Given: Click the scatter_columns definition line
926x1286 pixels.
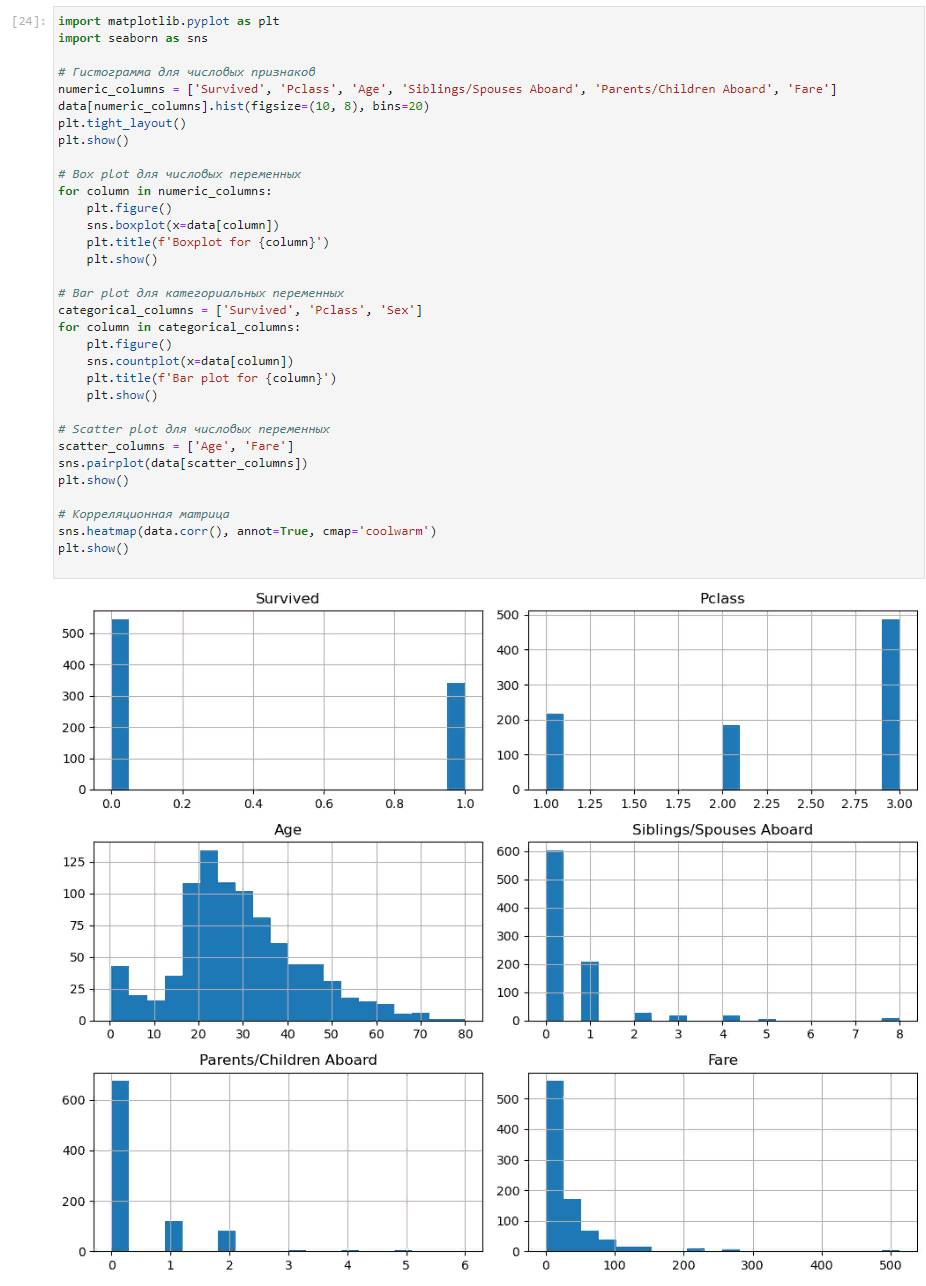Looking at the screenshot, I should (x=175, y=446).
